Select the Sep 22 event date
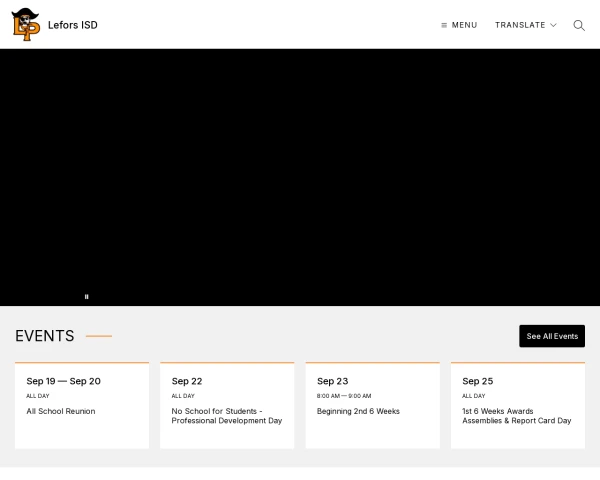 point(187,381)
